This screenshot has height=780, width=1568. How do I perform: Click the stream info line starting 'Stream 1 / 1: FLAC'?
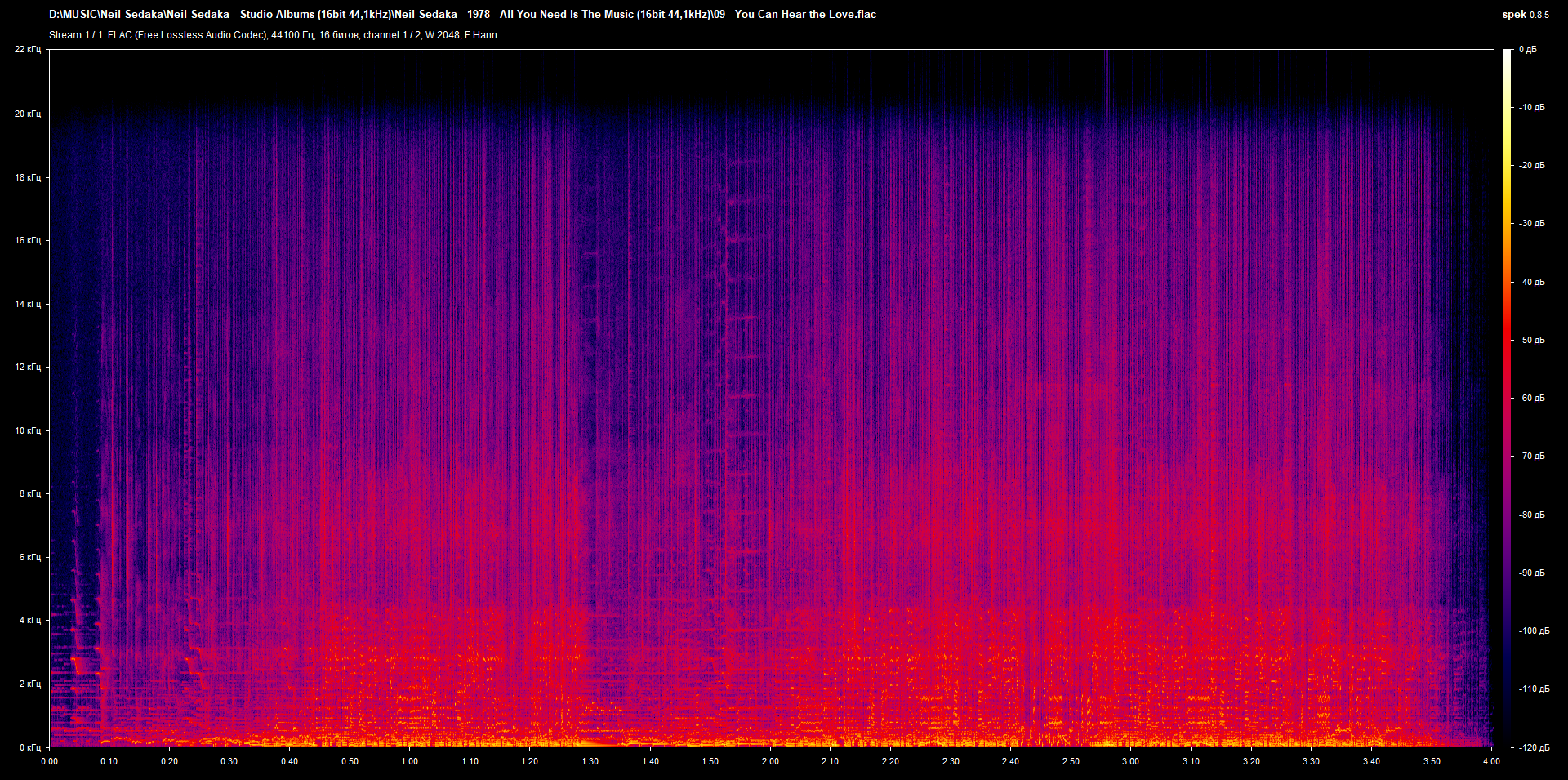coord(273,35)
